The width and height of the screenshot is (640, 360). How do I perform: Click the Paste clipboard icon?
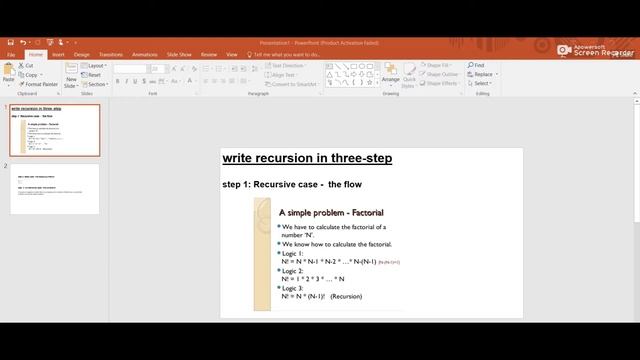click(x=9, y=70)
